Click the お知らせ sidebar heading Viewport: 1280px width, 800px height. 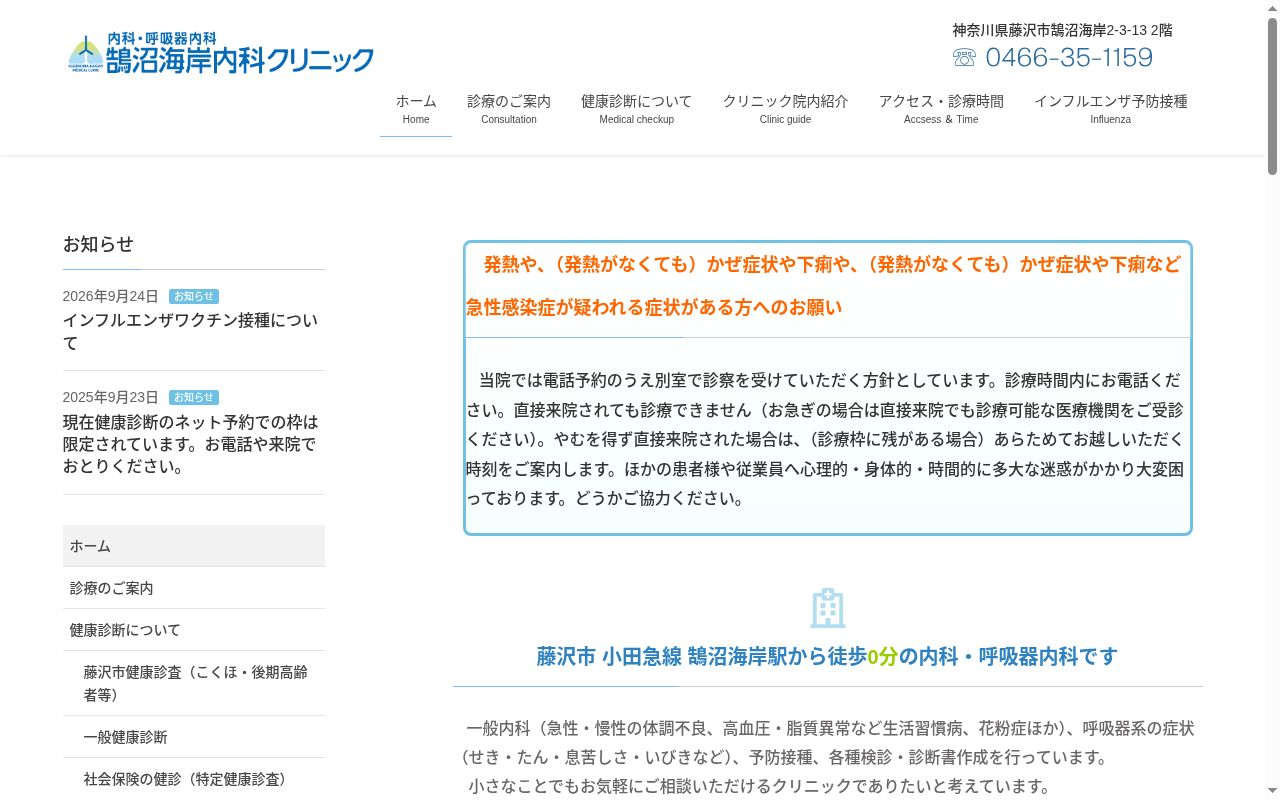click(98, 244)
